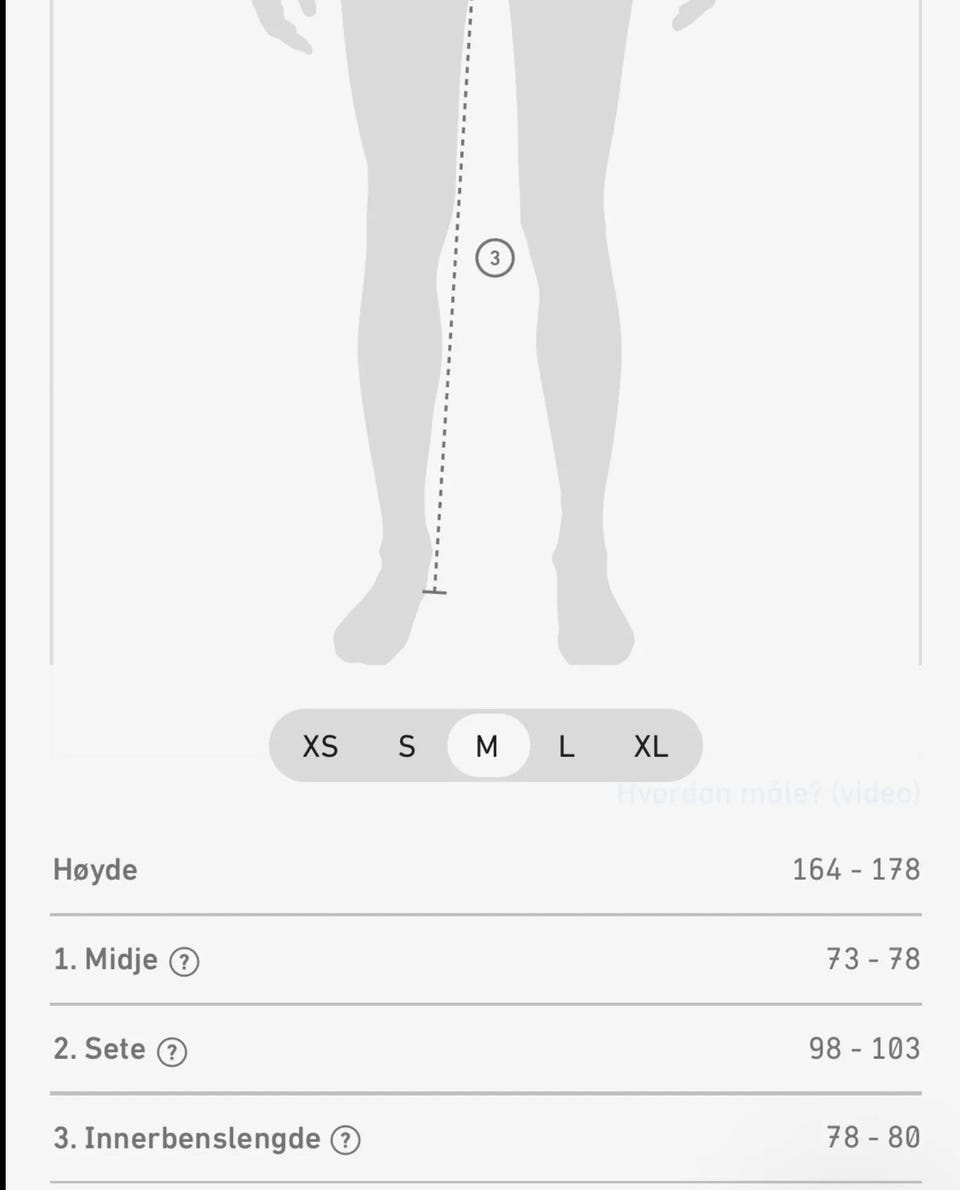Viewport: 960px width, 1190px height.
Task: Show help for Innerbenslengde measurement
Action: tap(345, 1140)
